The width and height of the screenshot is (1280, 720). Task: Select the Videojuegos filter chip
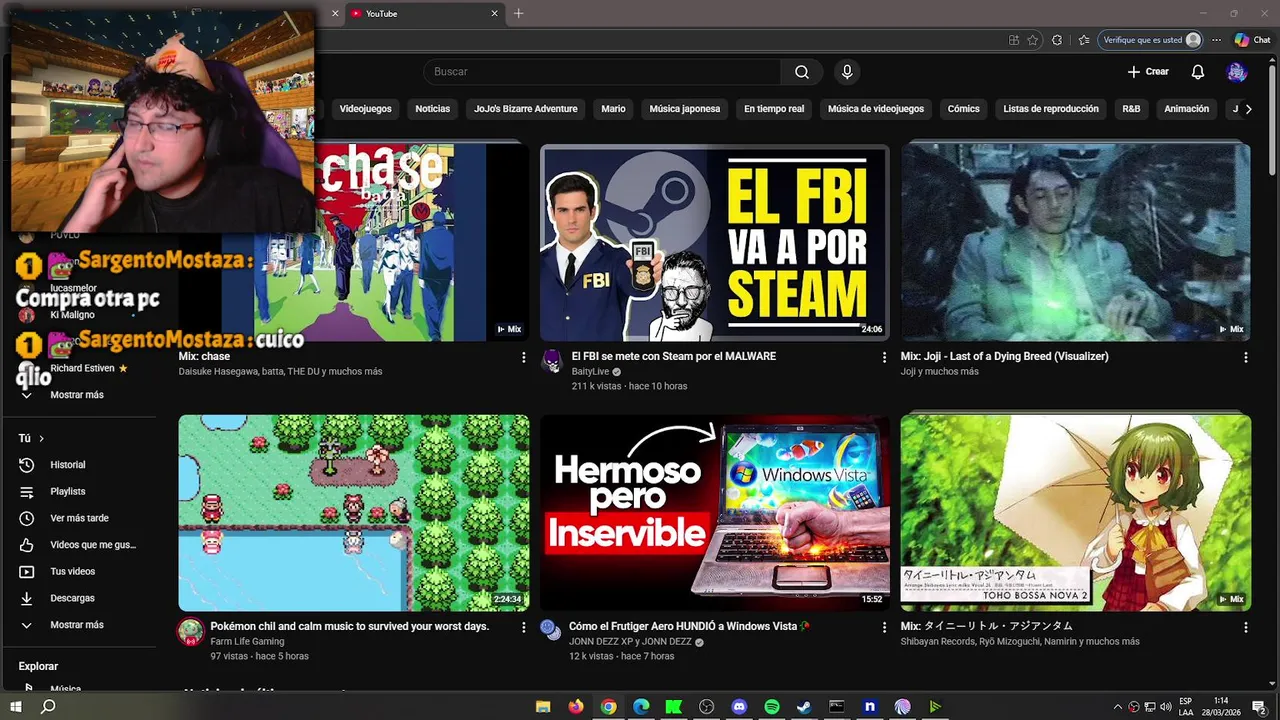(x=365, y=109)
